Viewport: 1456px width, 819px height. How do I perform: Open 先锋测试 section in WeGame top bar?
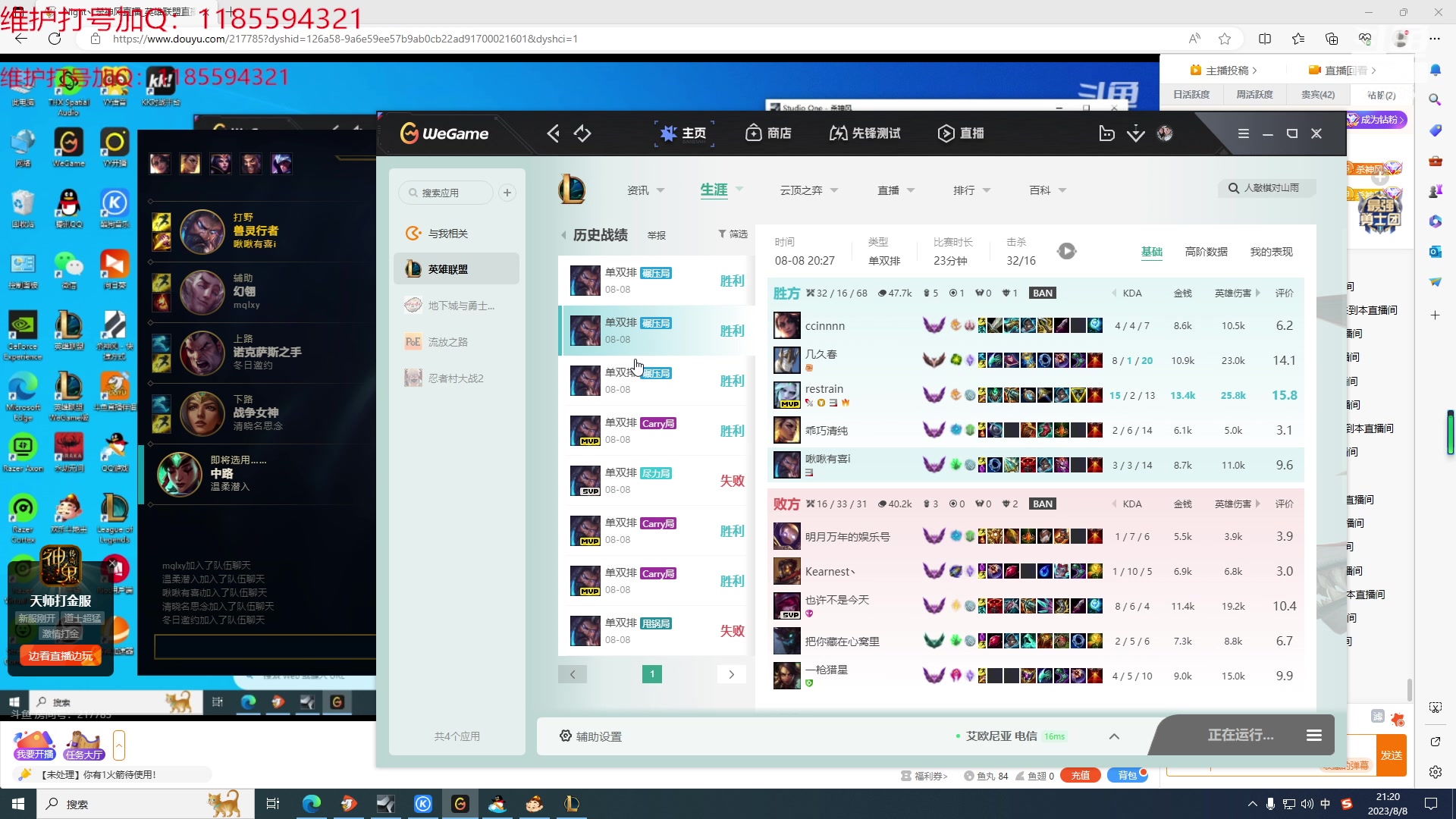[864, 133]
